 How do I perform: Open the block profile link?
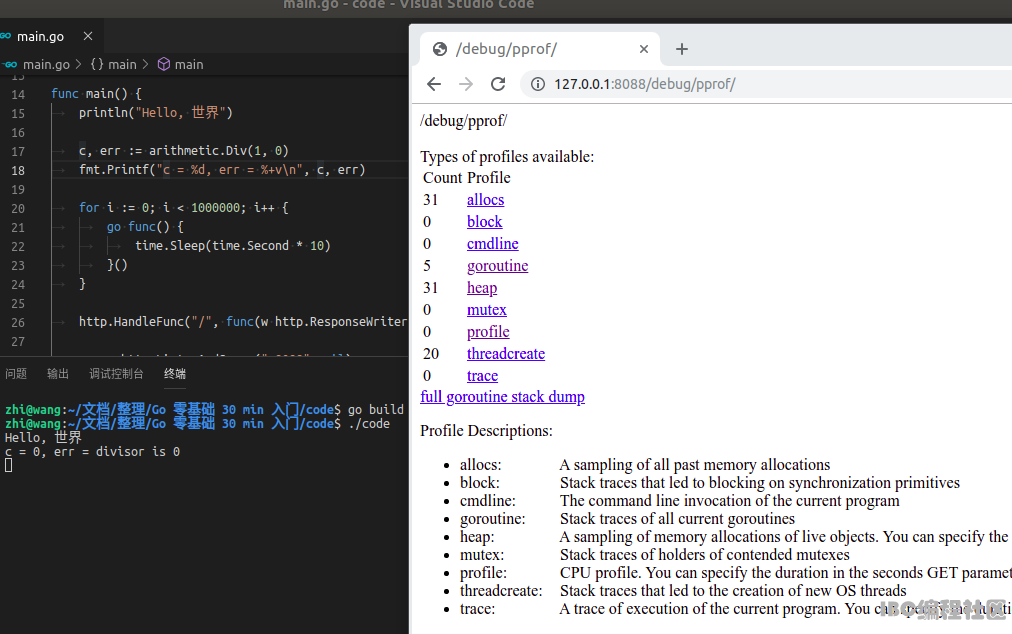(x=485, y=221)
